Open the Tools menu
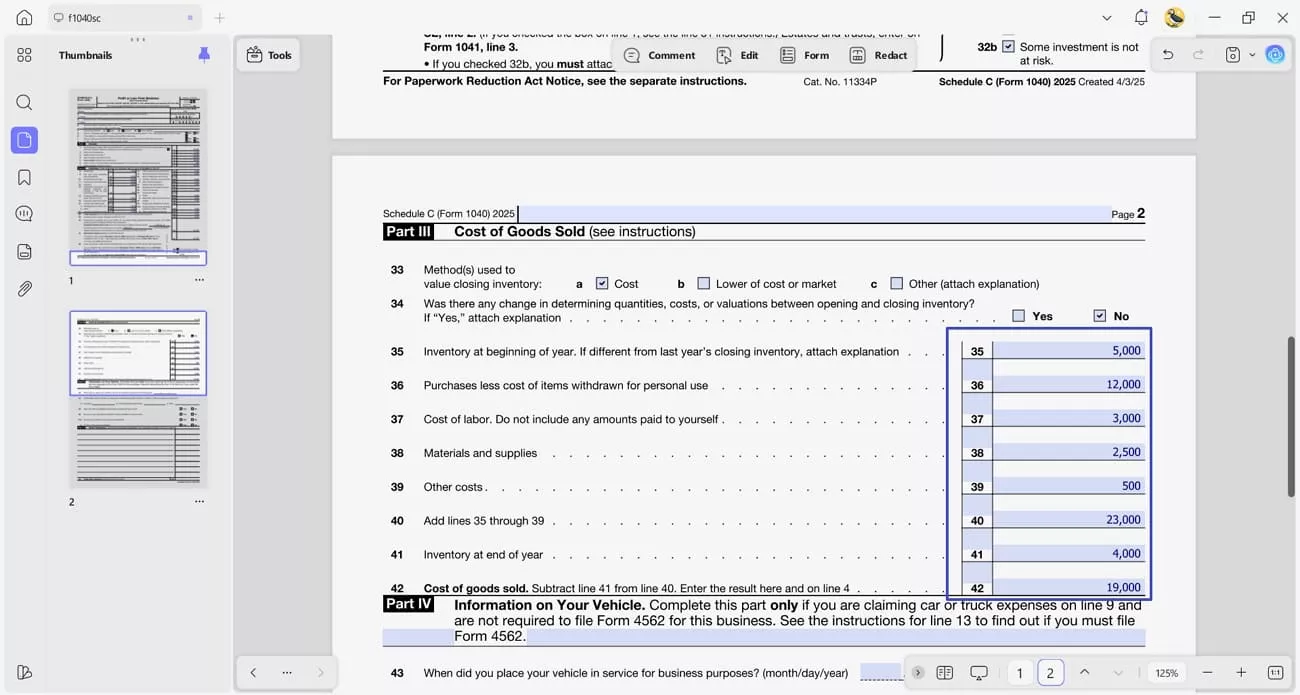Image resolution: width=1300 pixels, height=695 pixels. tap(268, 55)
